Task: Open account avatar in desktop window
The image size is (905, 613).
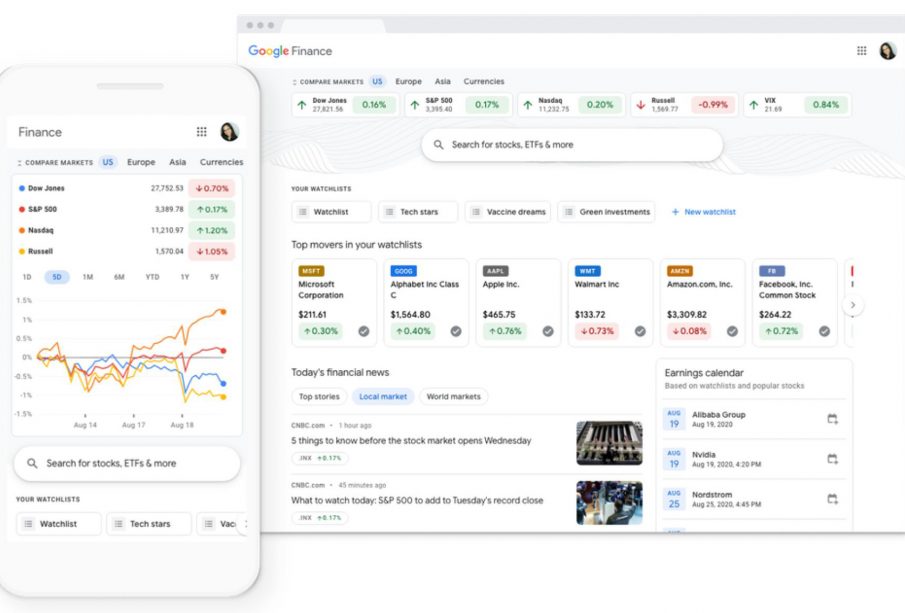Action: click(x=888, y=51)
